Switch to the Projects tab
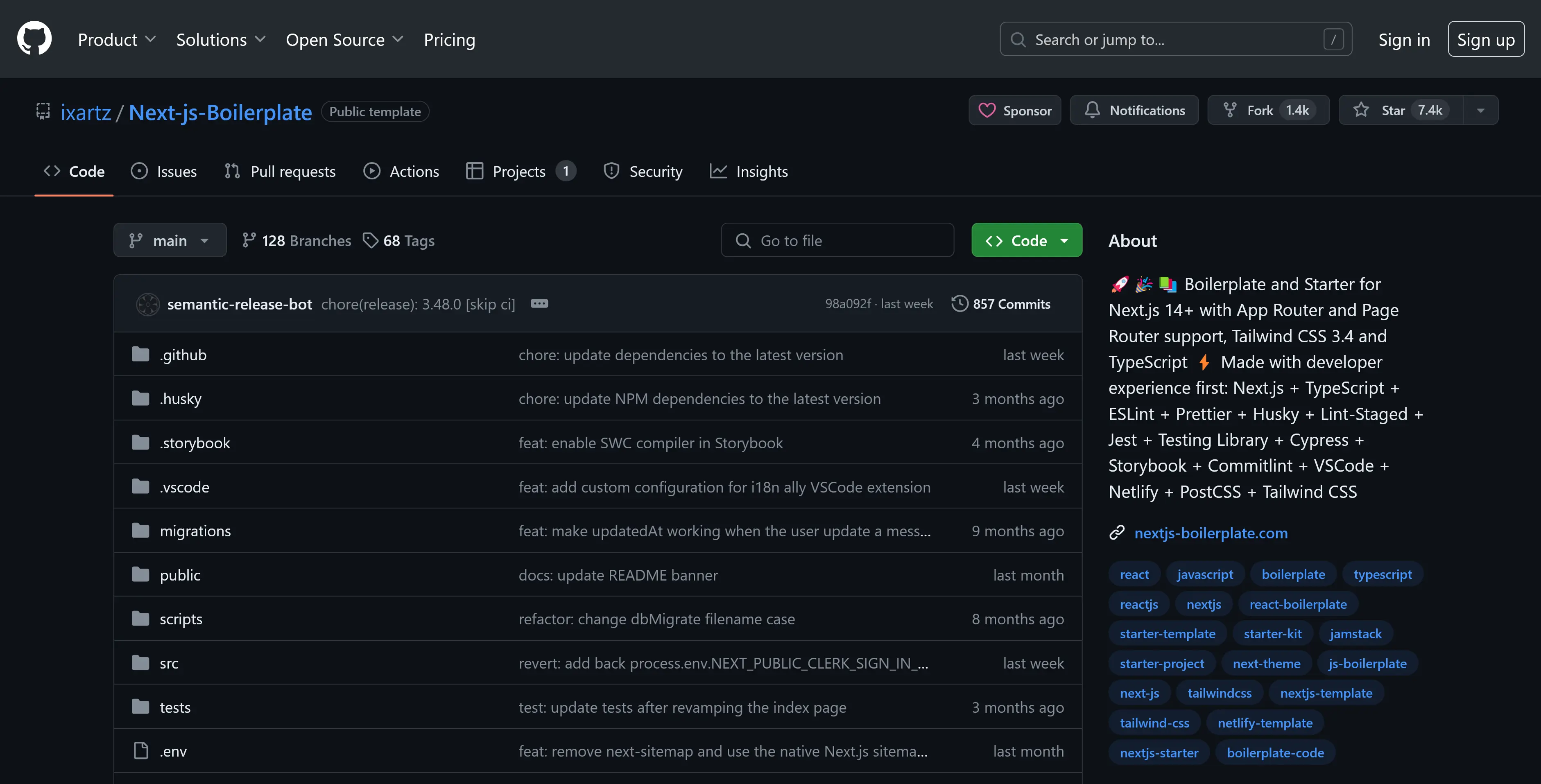This screenshot has width=1541, height=784. [521, 171]
